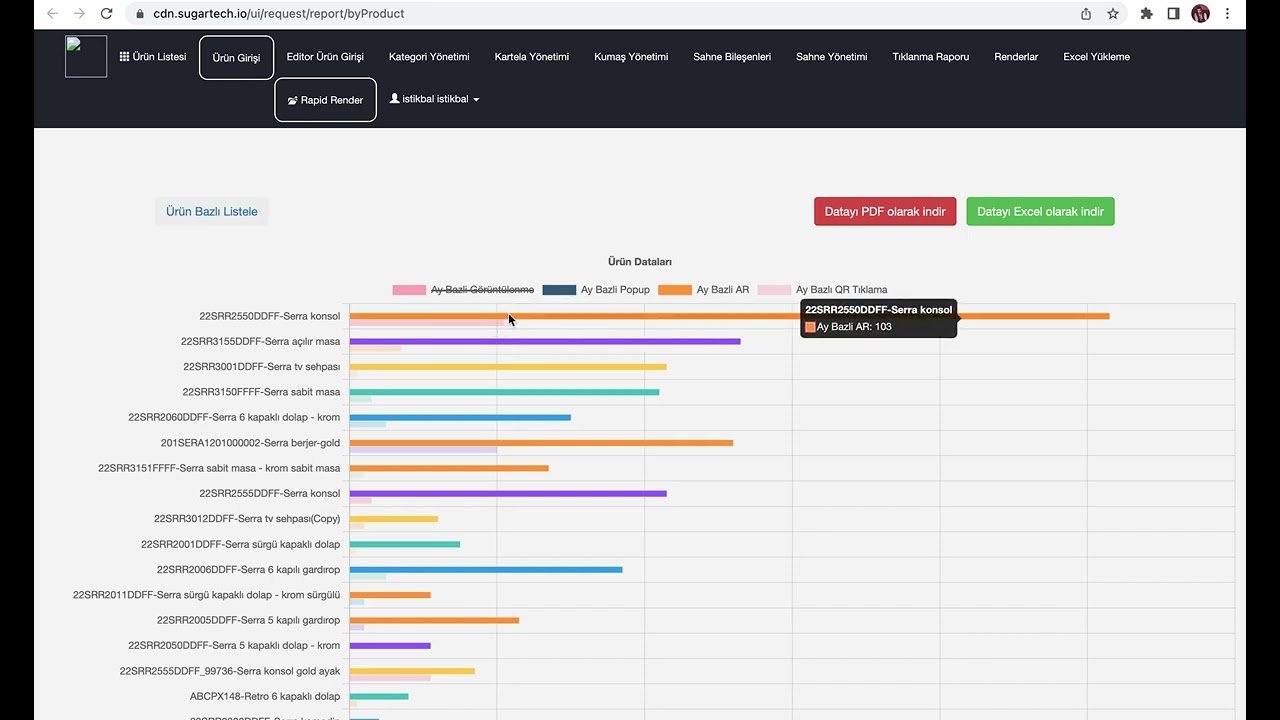Image resolution: width=1280 pixels, height=720 pixels.
Task: View the Tıklanma Raporu page
Action: coord(931,57)
